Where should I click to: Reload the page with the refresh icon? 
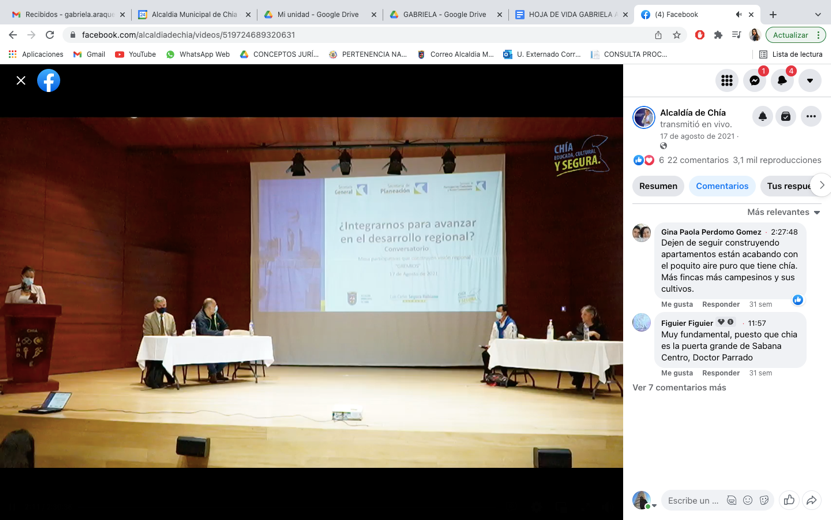point(50,35)
